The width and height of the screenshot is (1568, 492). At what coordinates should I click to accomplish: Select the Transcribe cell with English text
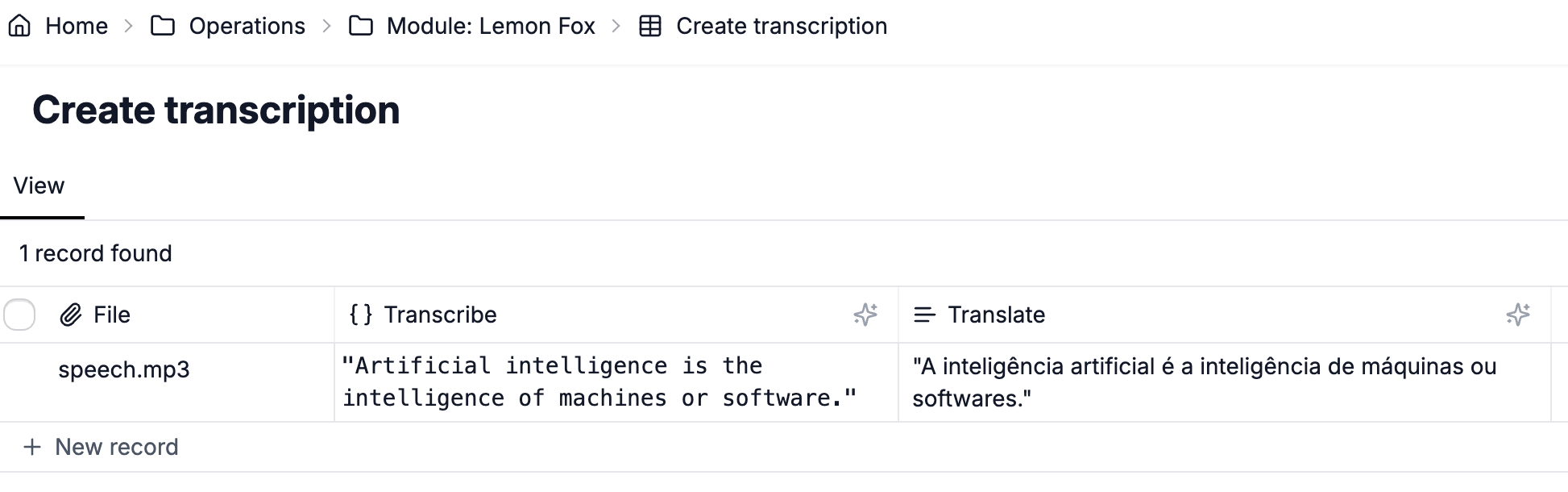pyautogui.click(x=616, y=382)
